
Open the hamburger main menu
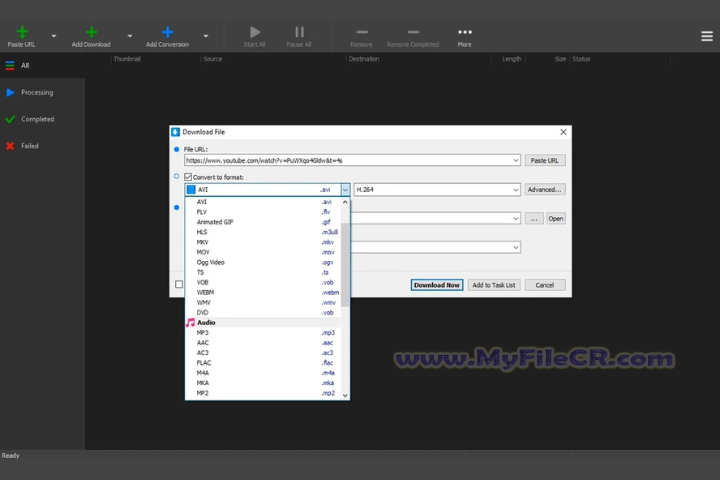click(707, 36)
